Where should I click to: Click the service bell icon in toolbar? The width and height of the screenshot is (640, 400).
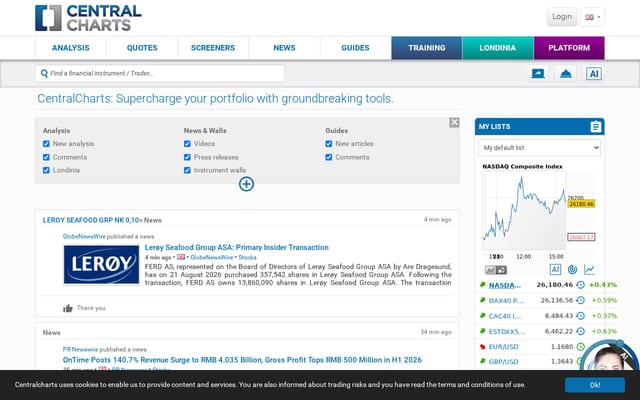(566, 73)
